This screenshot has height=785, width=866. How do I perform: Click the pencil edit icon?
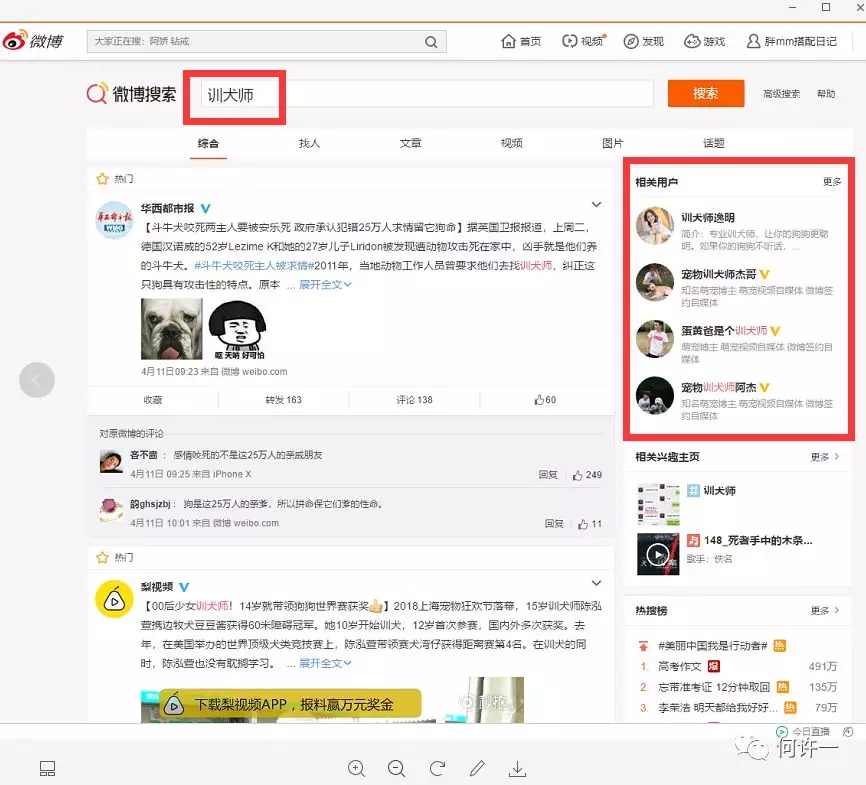(477, 768)
